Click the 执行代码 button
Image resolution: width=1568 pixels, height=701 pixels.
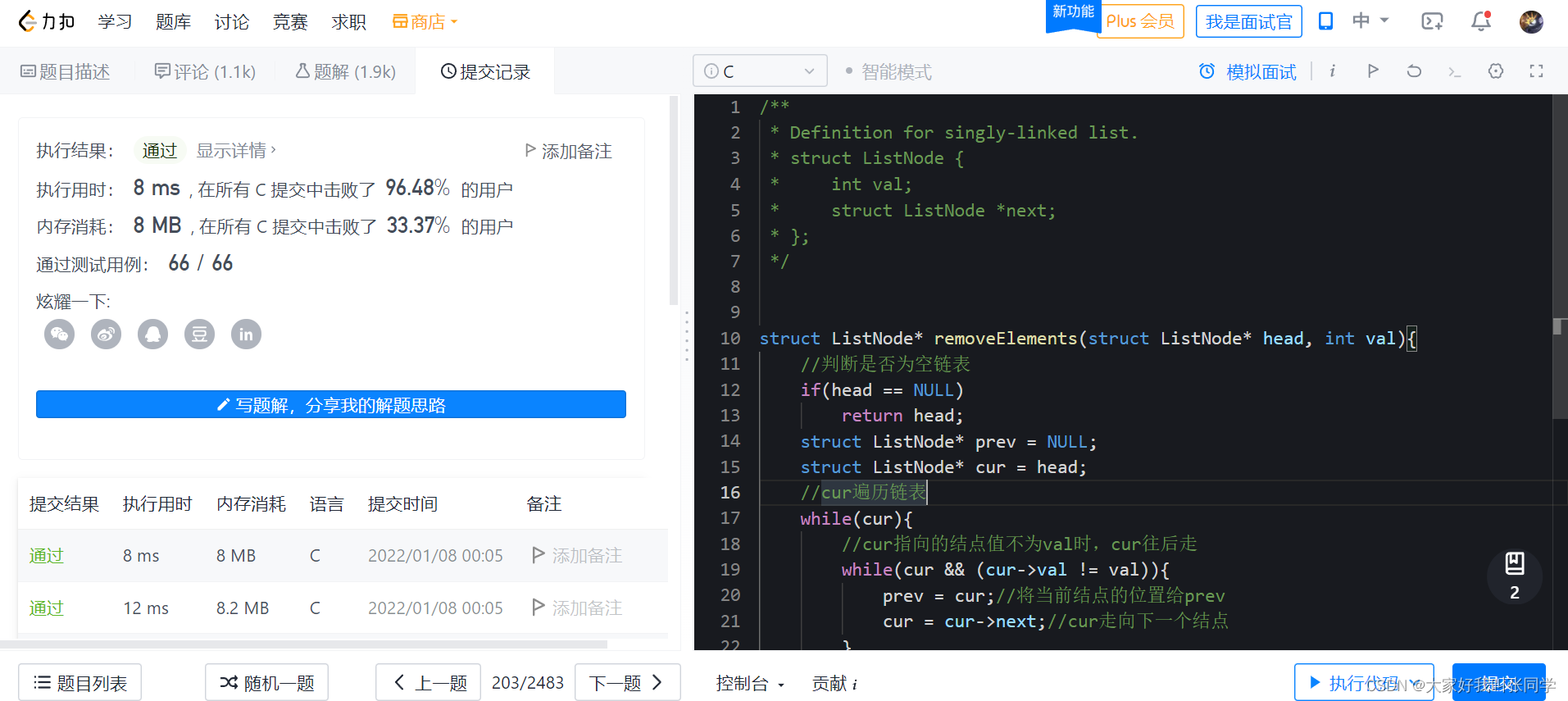click(x=1364, y=682)
